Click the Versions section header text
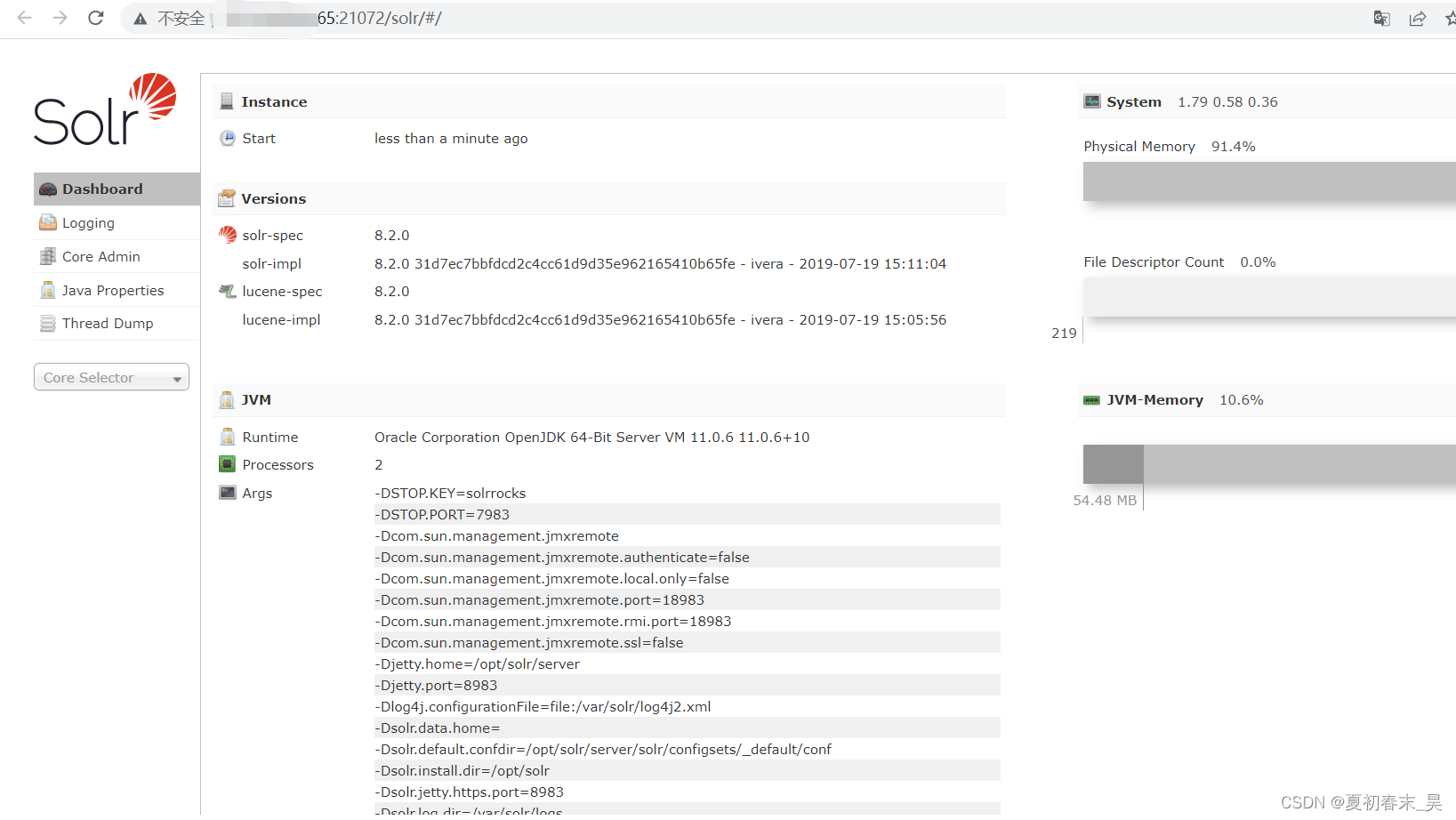1456x820 pixels. tap(274, 198)
